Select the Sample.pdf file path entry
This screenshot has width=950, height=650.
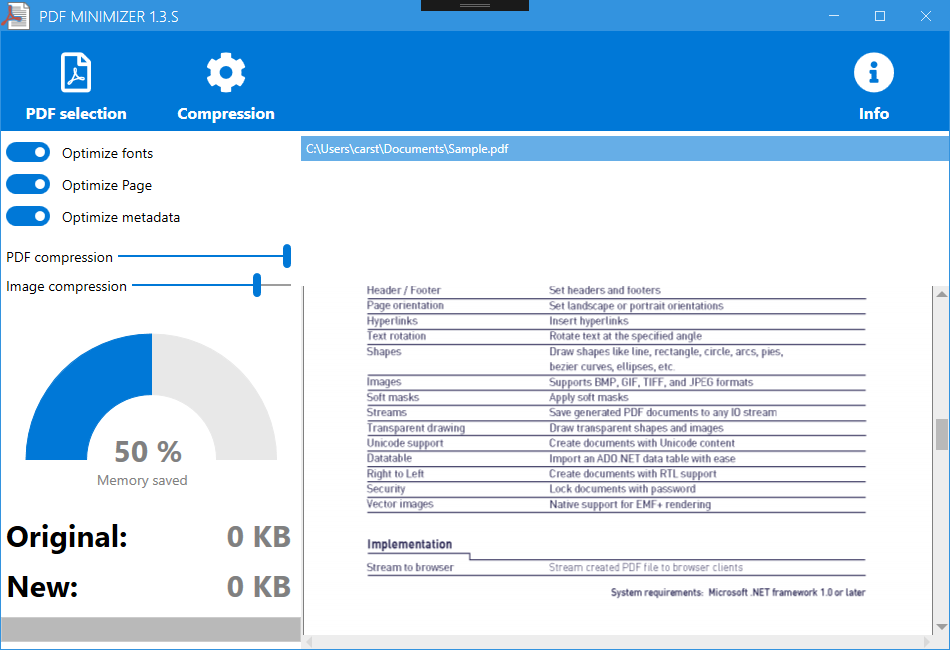[625, 149]
